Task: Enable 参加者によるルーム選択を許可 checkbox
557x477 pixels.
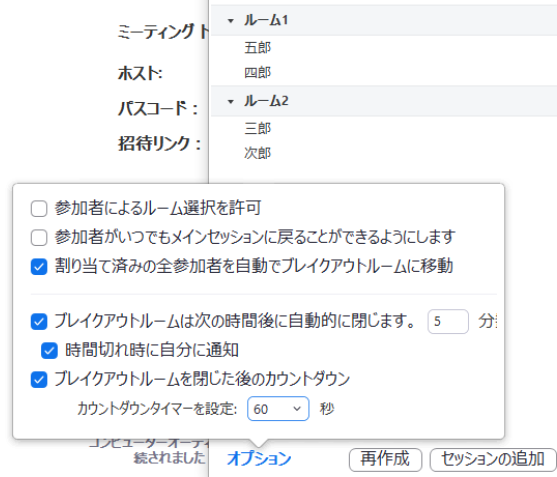Action: coord(39,208)
